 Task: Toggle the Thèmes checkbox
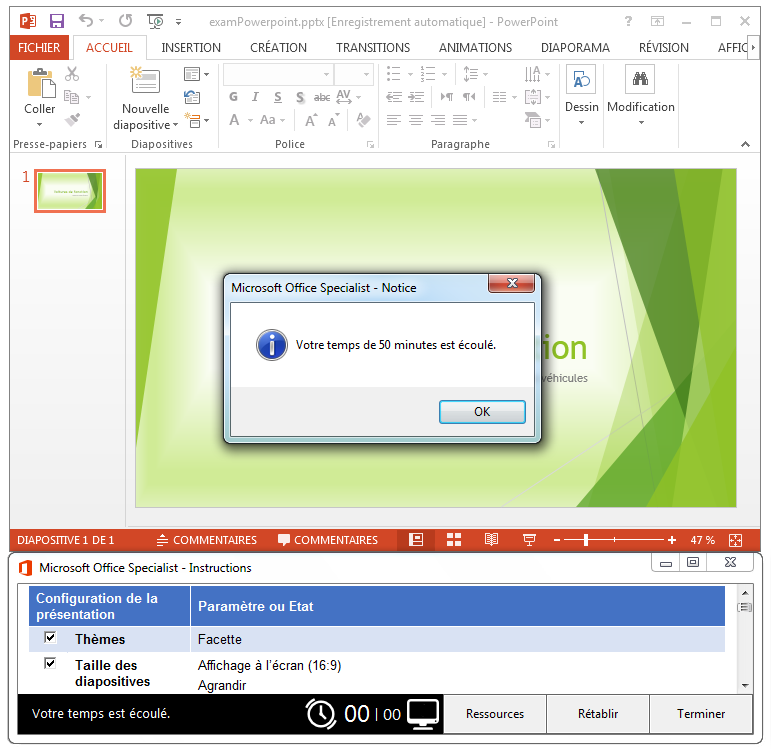[x=50, y=637]
